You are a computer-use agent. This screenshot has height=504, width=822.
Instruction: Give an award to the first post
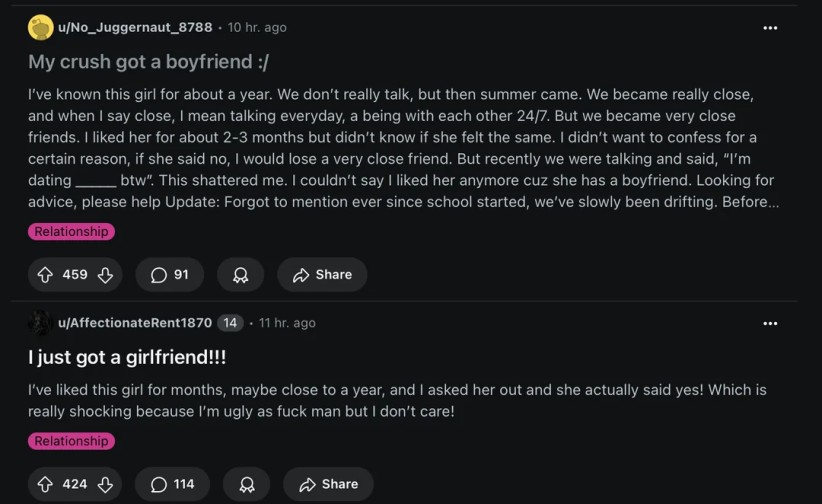(x=240, y=275)
